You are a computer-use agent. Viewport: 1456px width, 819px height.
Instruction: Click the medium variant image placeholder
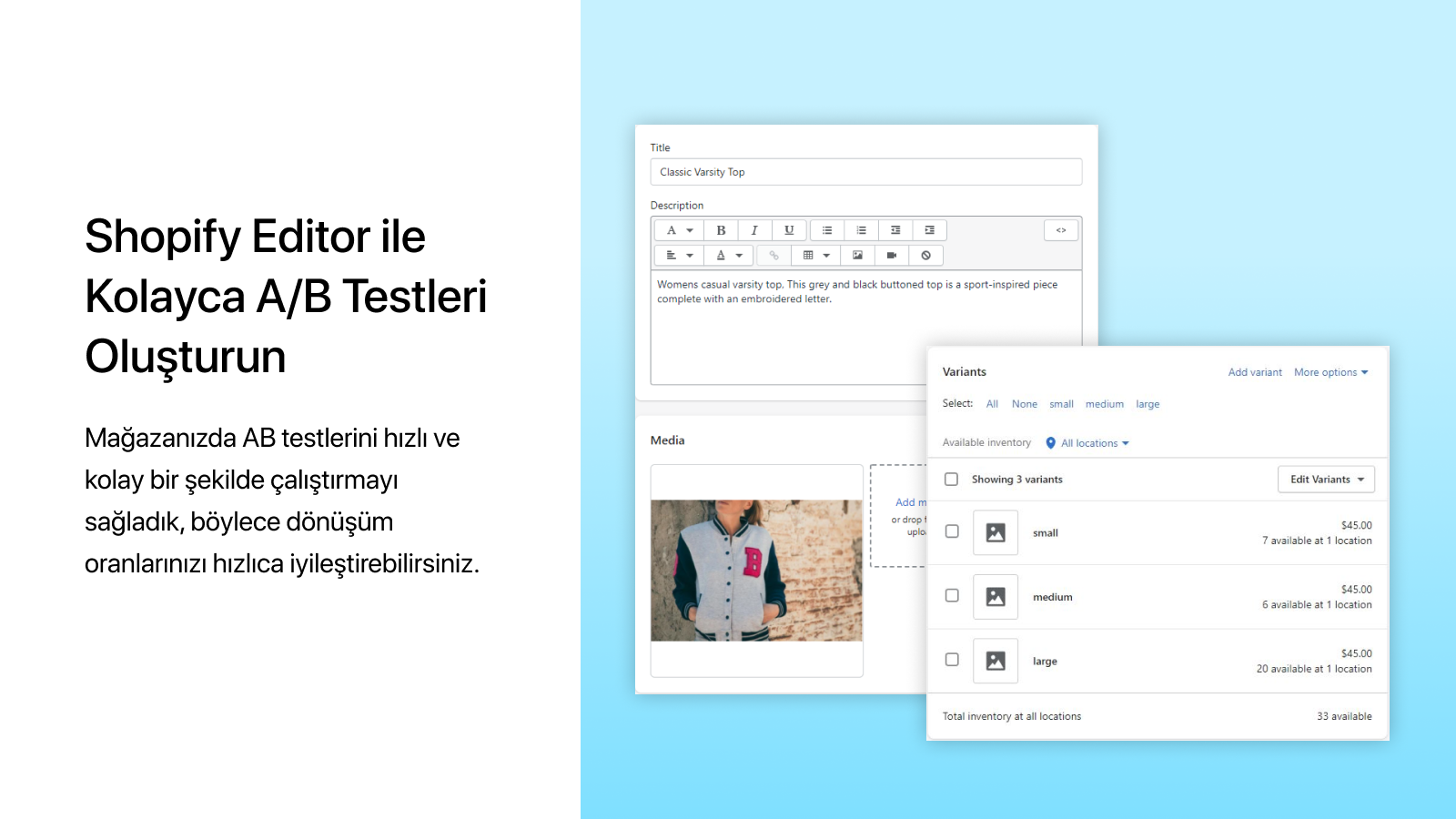coord(996,597)
